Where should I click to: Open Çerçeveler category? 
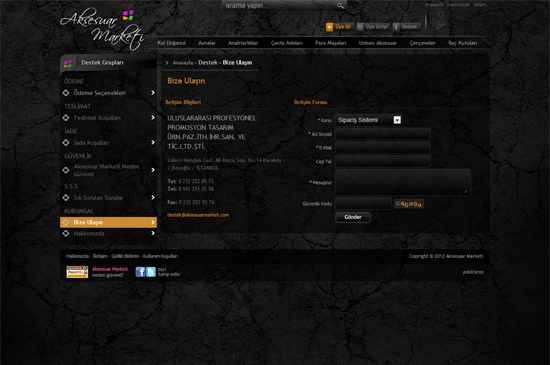(x=423, y=43)
